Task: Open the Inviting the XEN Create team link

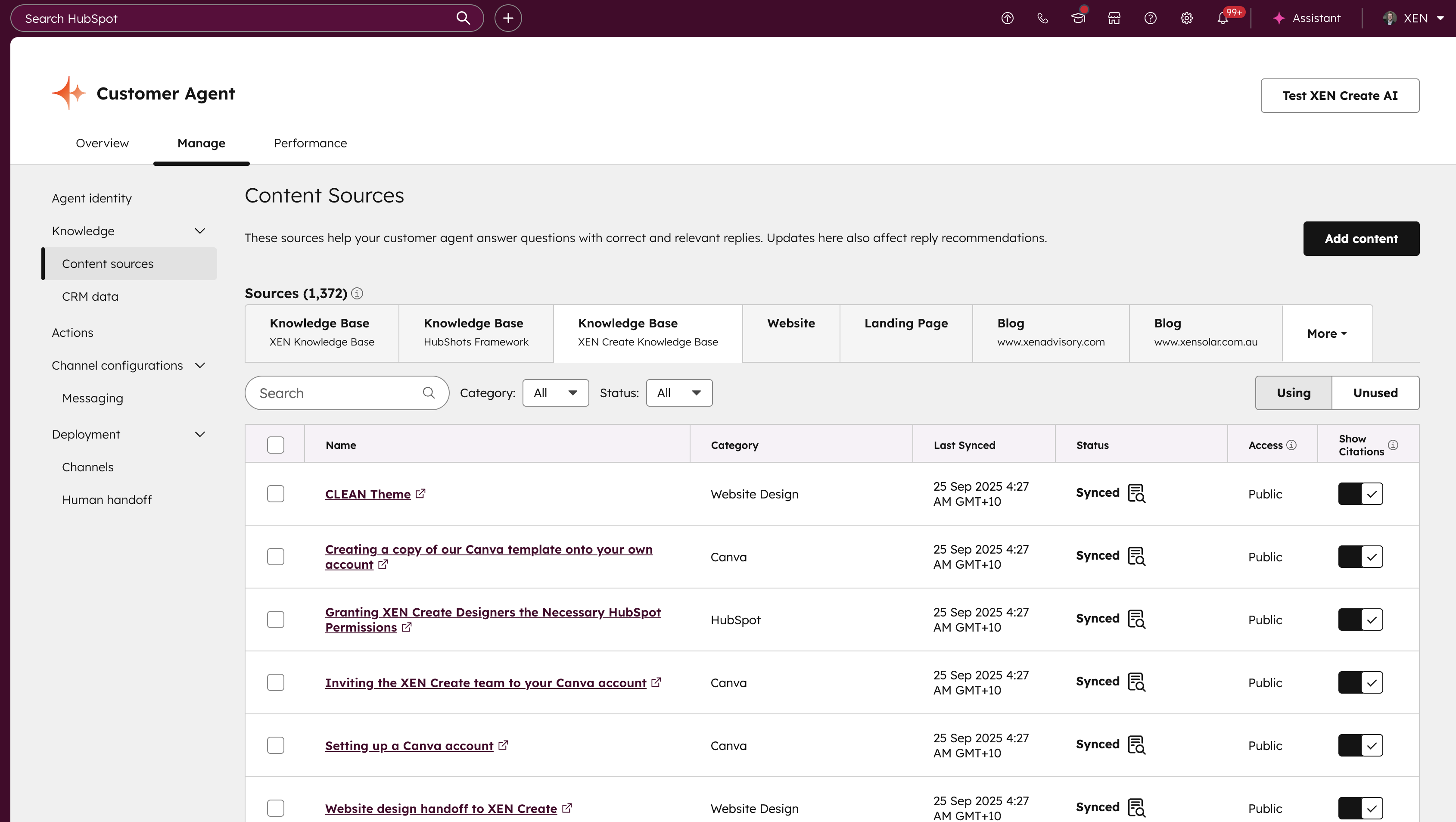Action: pos(485,683)
